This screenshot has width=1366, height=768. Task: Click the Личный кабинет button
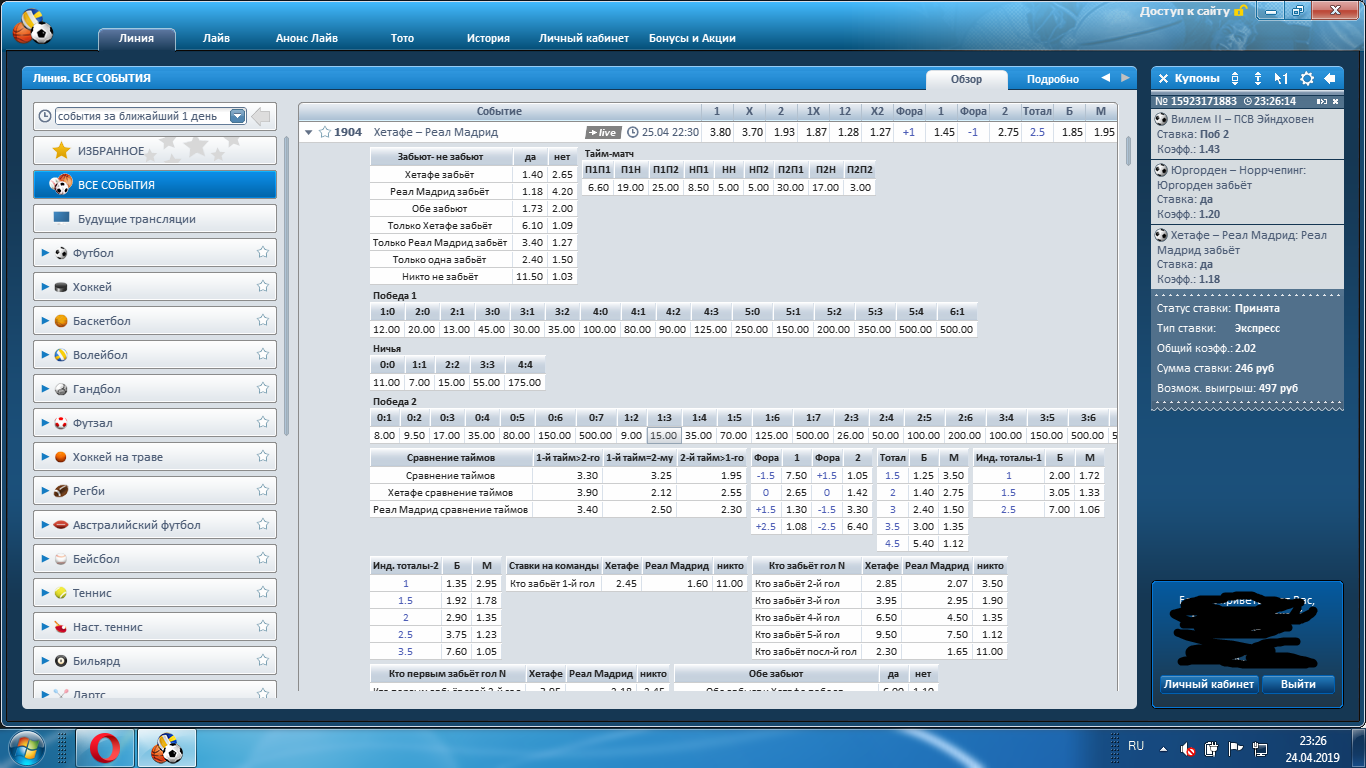pyautogui.click(x=1208, y=684)
